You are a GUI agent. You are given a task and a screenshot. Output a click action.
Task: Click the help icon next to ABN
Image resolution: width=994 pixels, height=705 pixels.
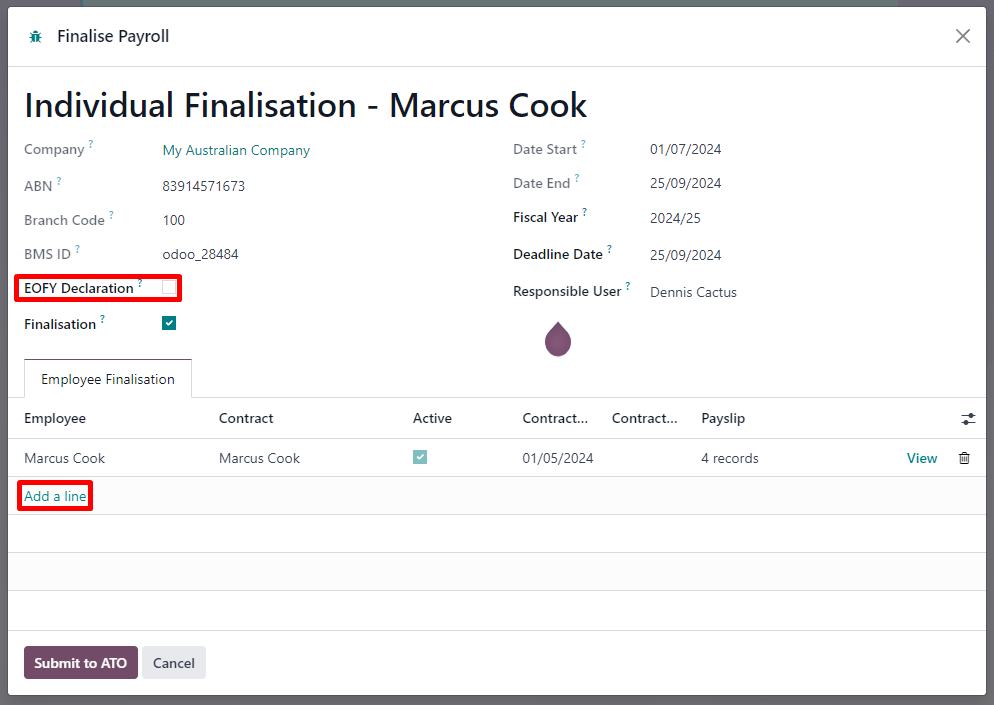click(x=58, y=180)
